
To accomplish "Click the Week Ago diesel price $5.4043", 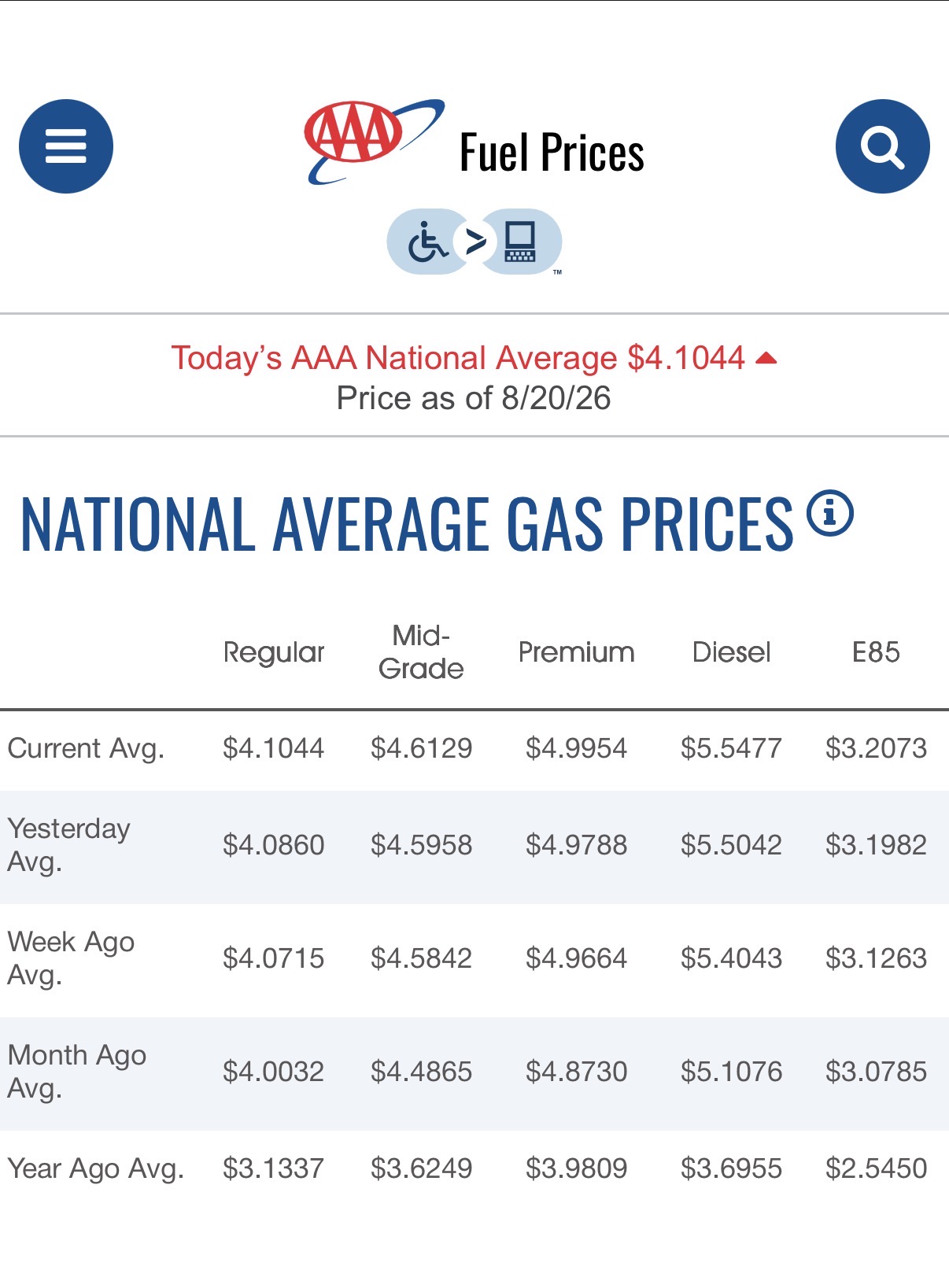I will (x=731, y=958).
